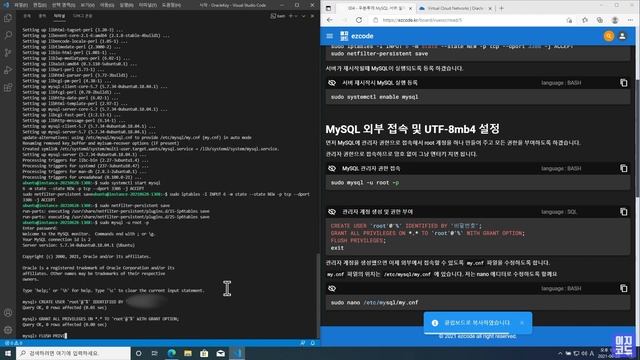The height and width of the screenshot is (360, 640).
Task: Click the feedback icon in VS Code status bar
Action: coord(303,343)
